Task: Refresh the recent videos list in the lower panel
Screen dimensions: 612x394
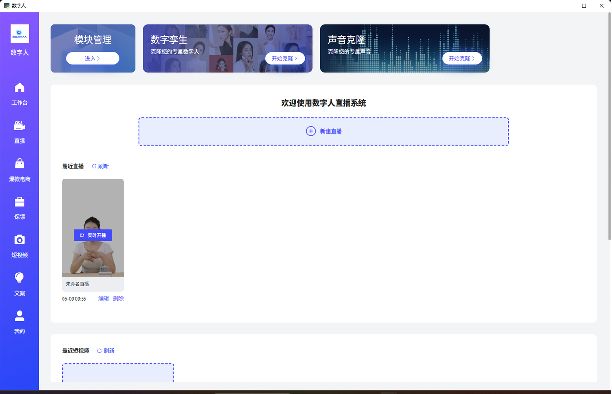Action: 106,350
